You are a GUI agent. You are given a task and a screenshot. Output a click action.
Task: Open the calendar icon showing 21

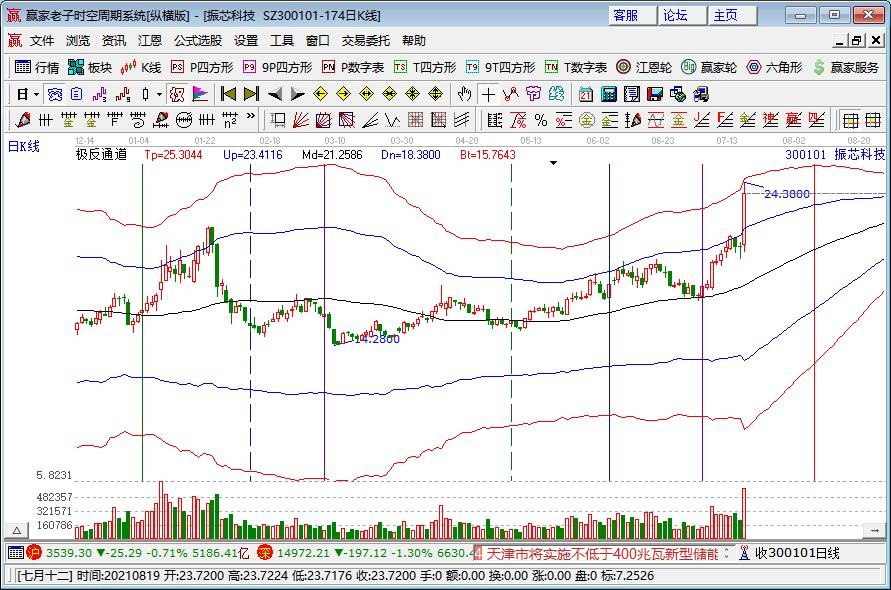click(585, 94)
